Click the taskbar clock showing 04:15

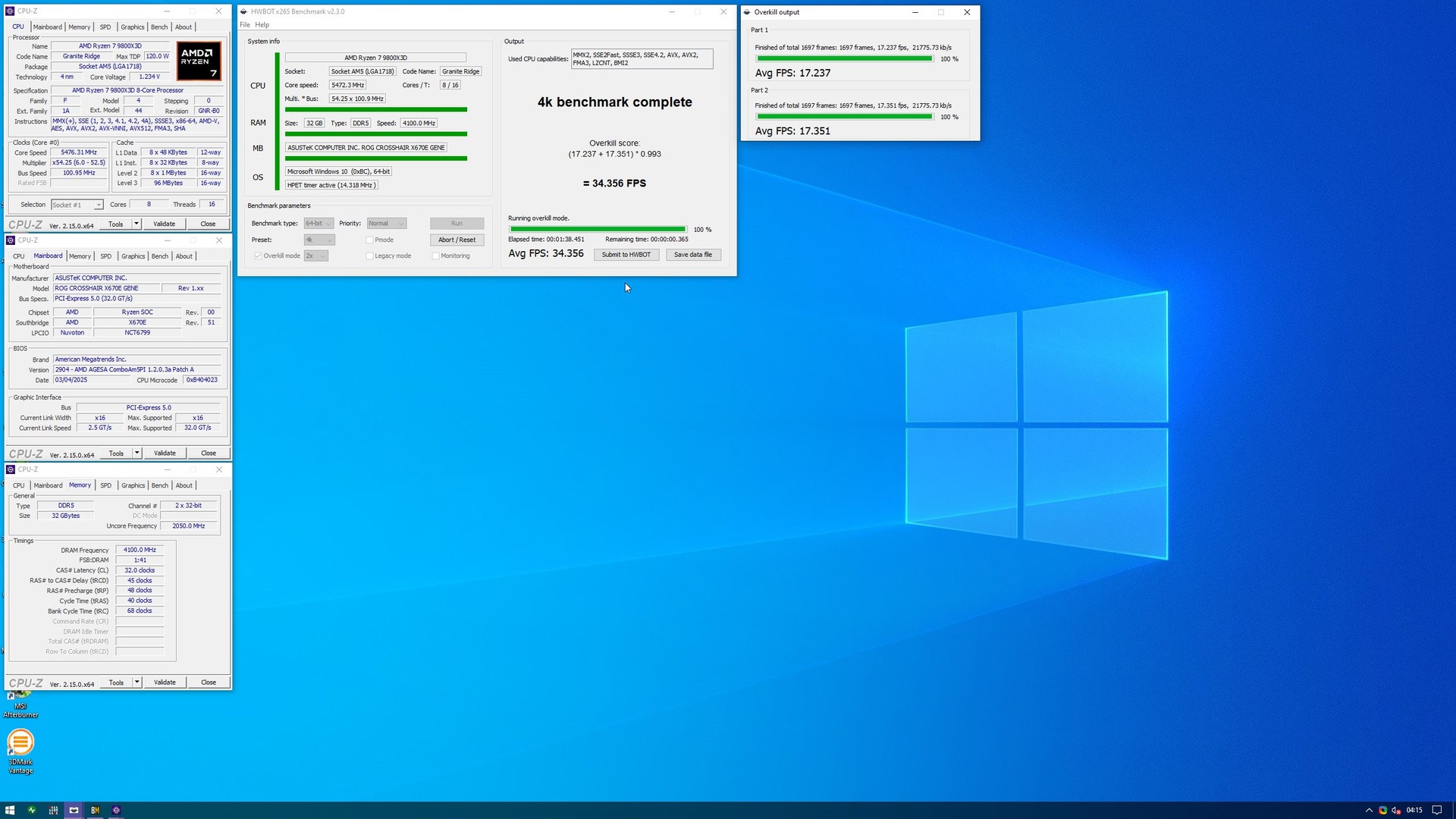pyautogui.click(x=1414, y=810)
